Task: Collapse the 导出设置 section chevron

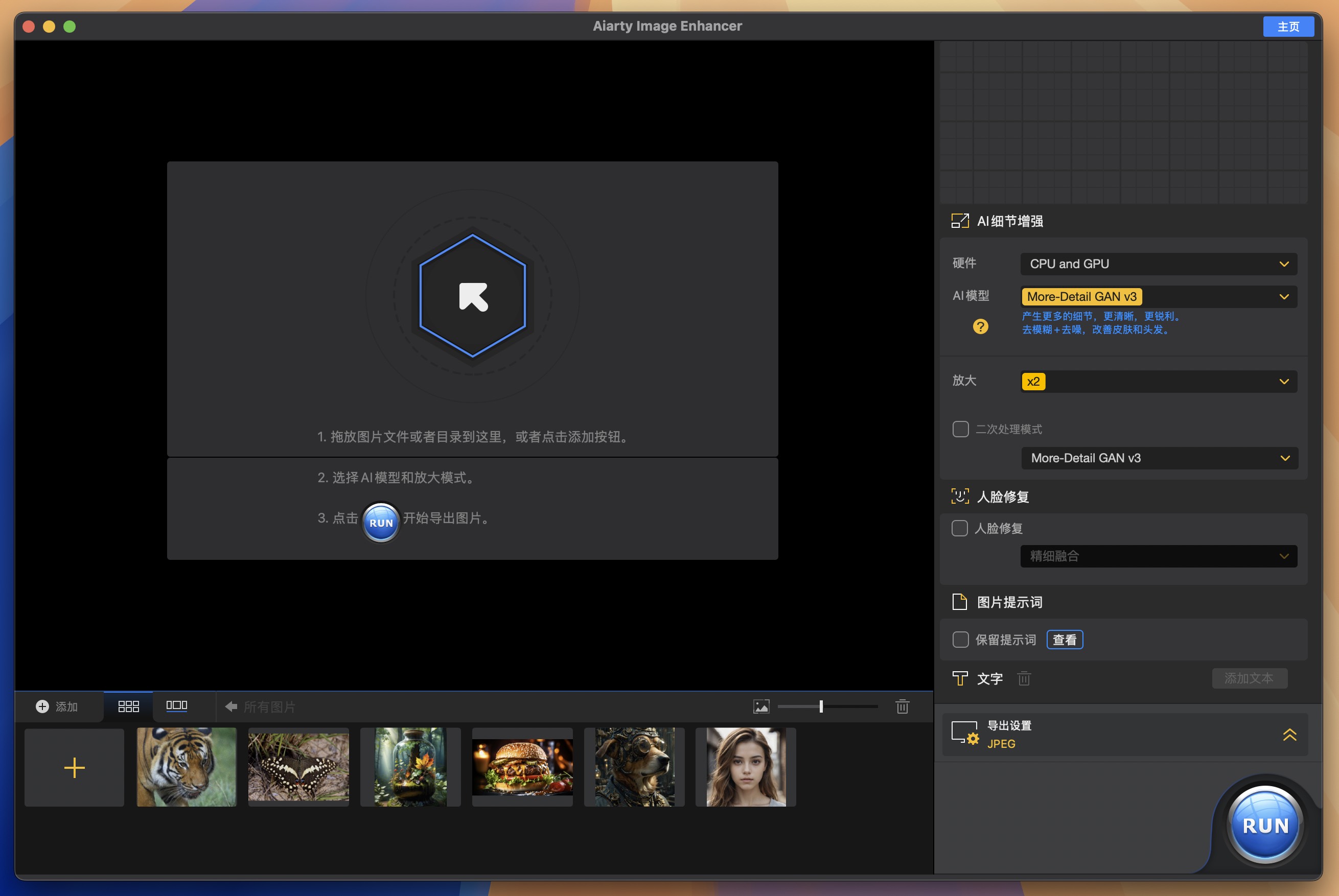Action: pos(1290,735)
